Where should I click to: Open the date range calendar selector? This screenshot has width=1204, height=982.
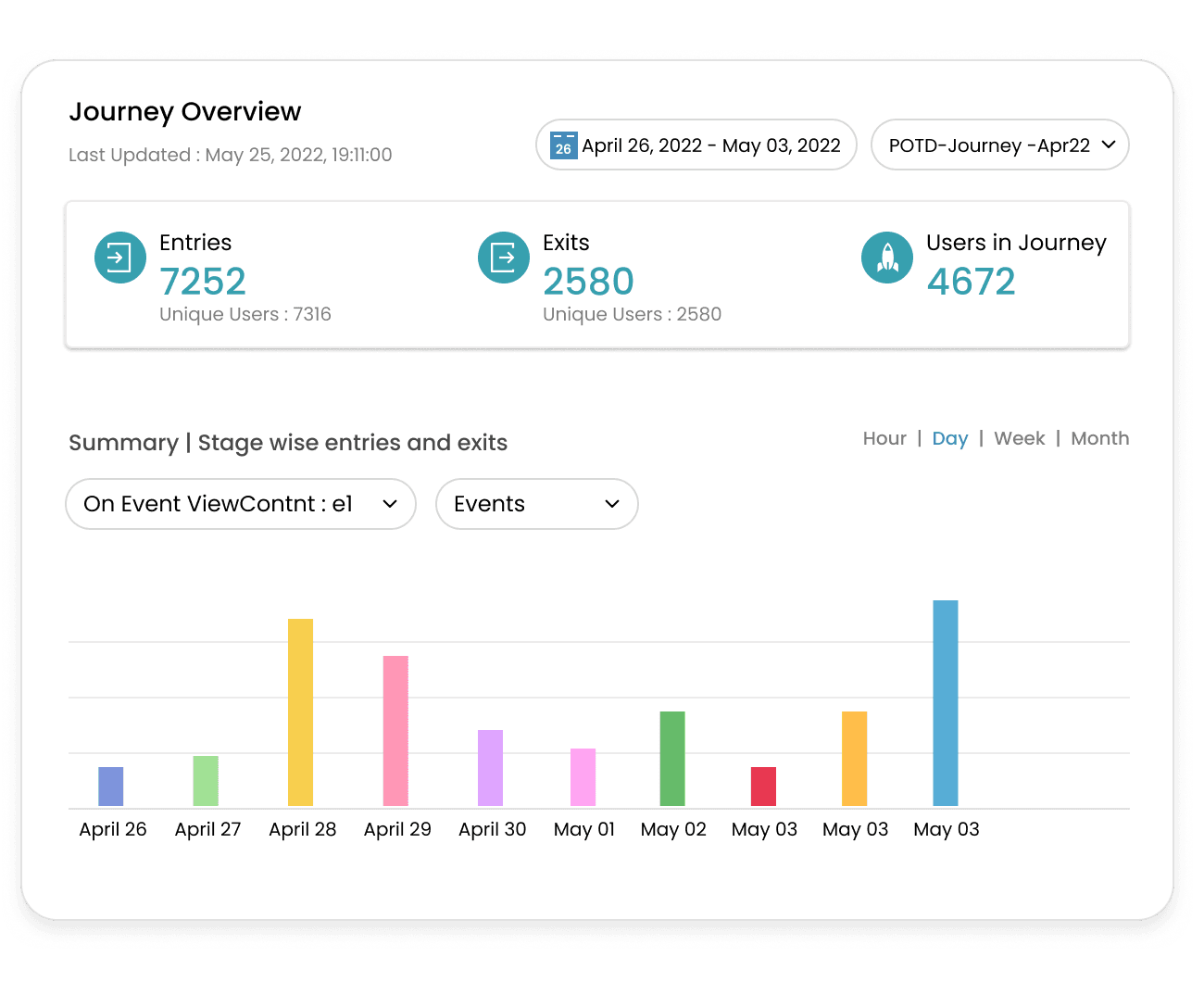(x=696, y=145)
